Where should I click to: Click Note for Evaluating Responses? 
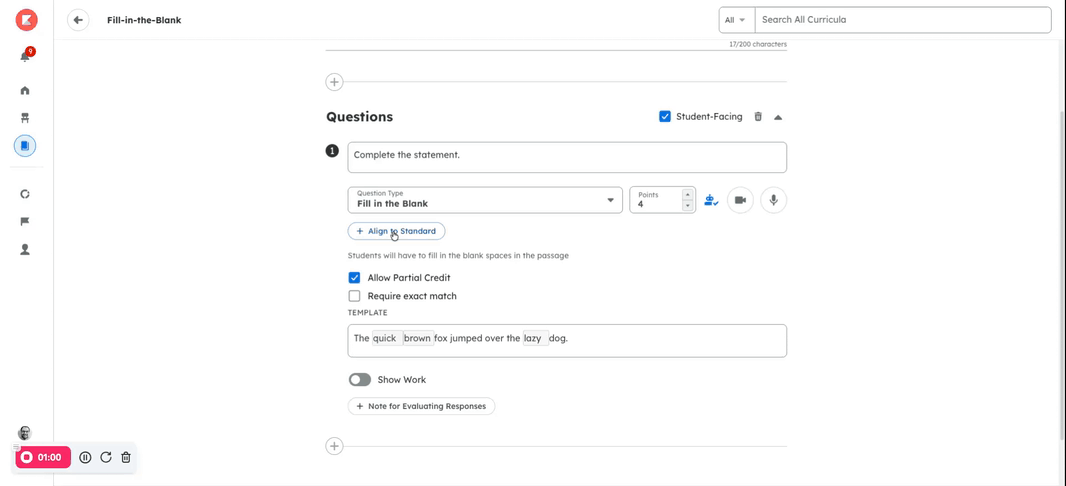point(422,406)
